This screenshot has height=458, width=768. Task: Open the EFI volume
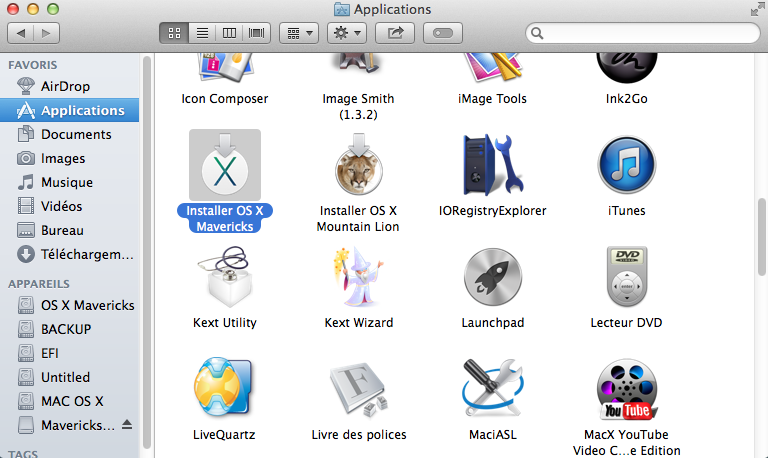(x=70, y=353)
